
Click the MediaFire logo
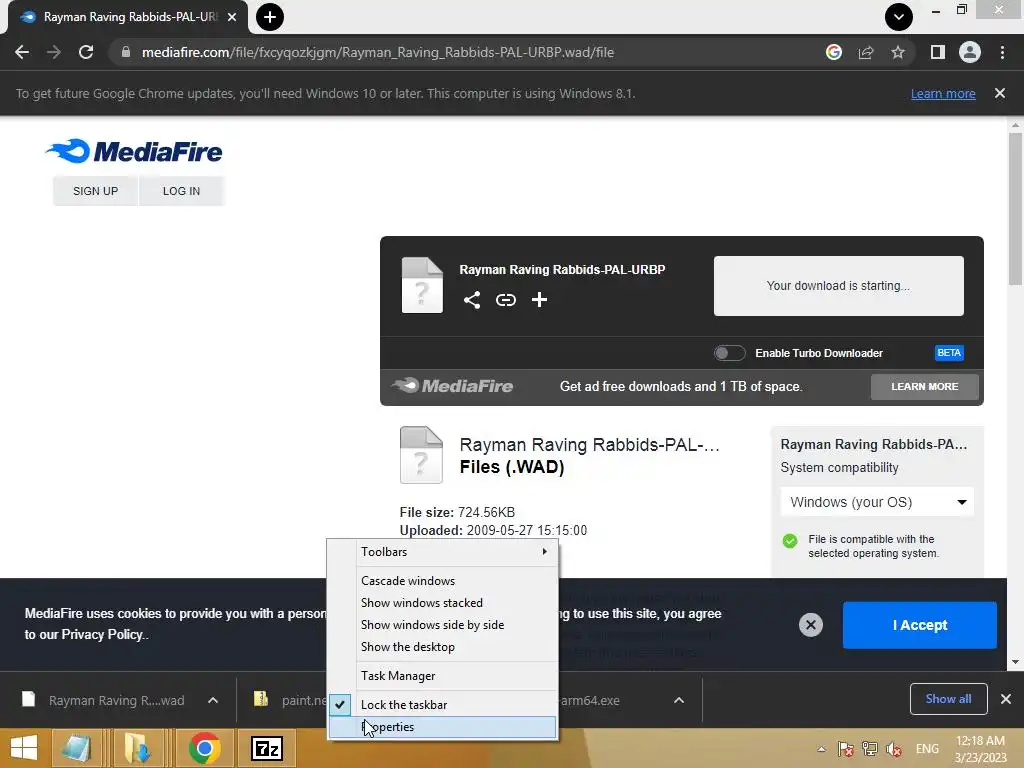point(134,151)
